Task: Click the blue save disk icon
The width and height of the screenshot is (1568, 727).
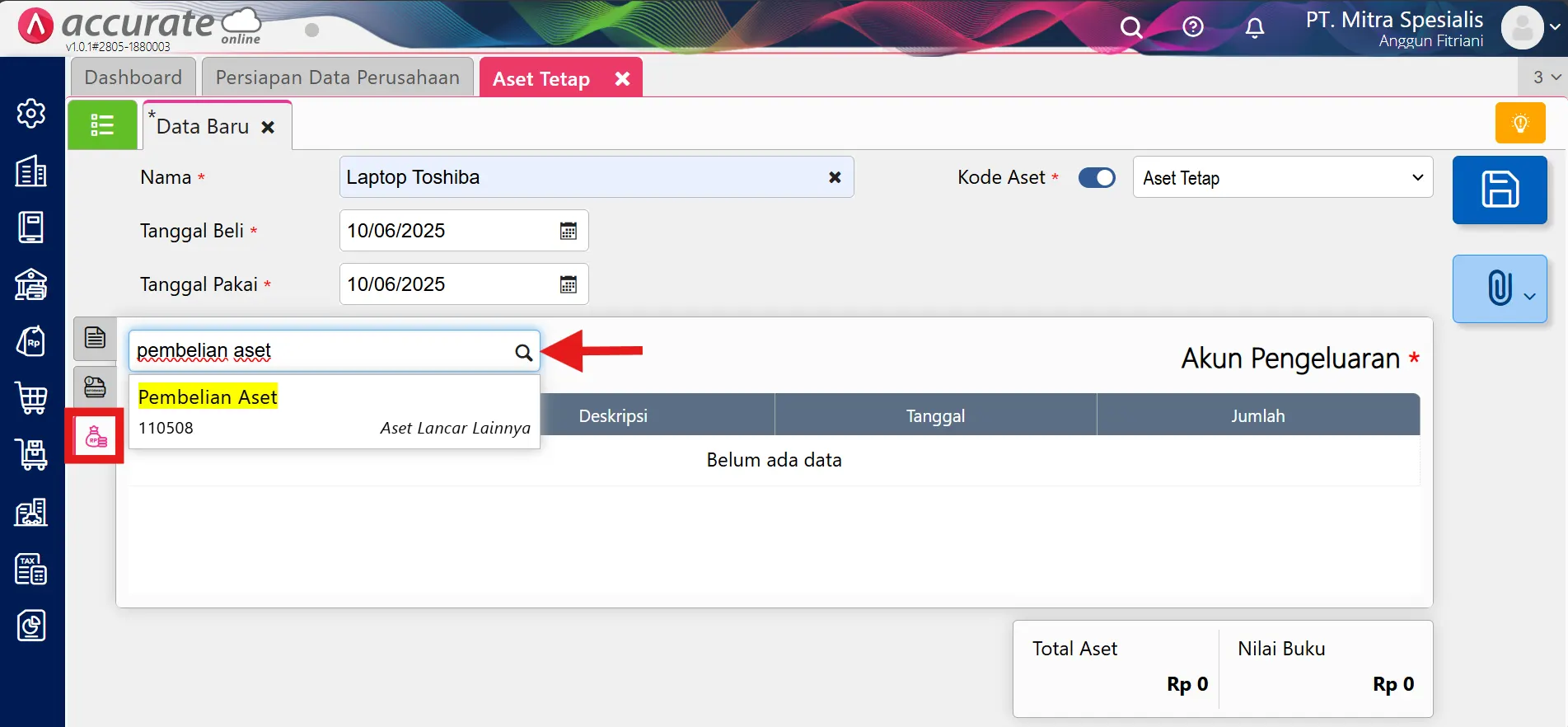Action: pos(1499,190)
